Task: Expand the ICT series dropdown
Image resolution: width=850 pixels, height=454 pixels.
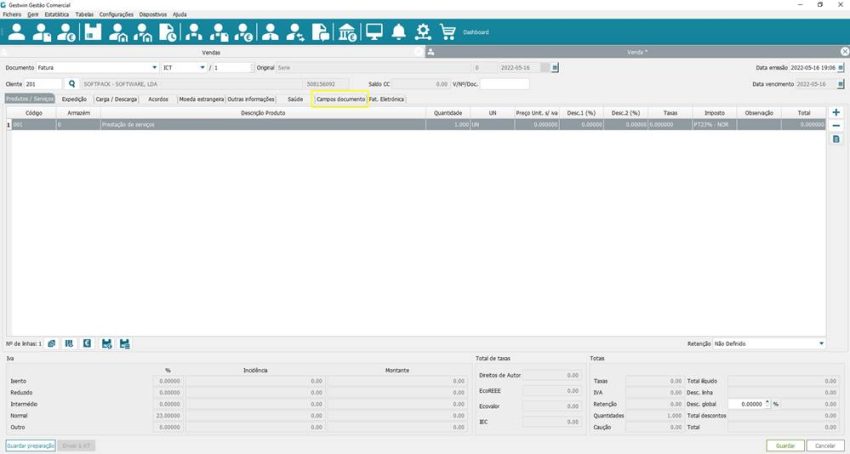Action: [202, 67]
